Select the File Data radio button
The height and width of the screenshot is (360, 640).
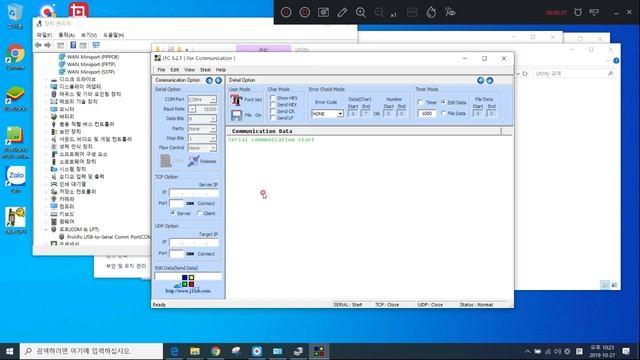[443, 113]
